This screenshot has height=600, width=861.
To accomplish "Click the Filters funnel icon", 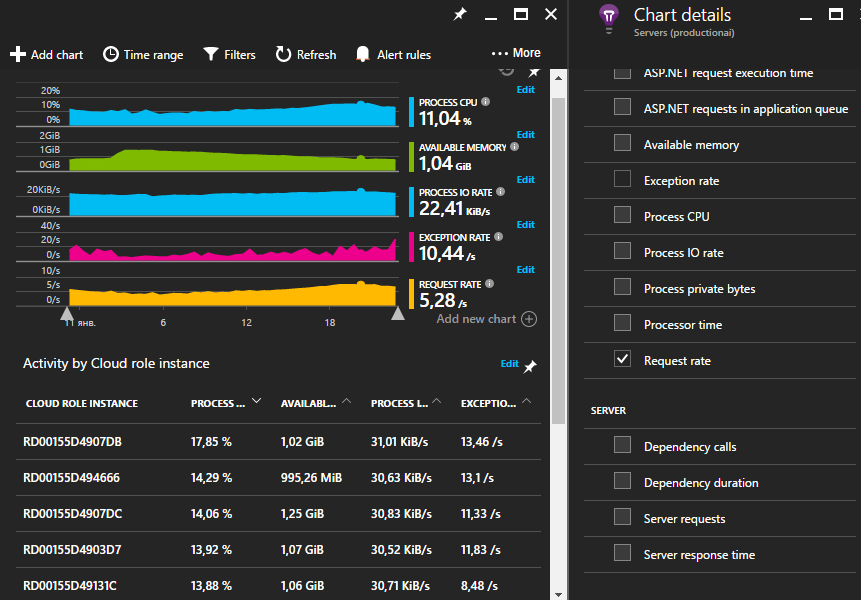I will [x=211, y=54].
